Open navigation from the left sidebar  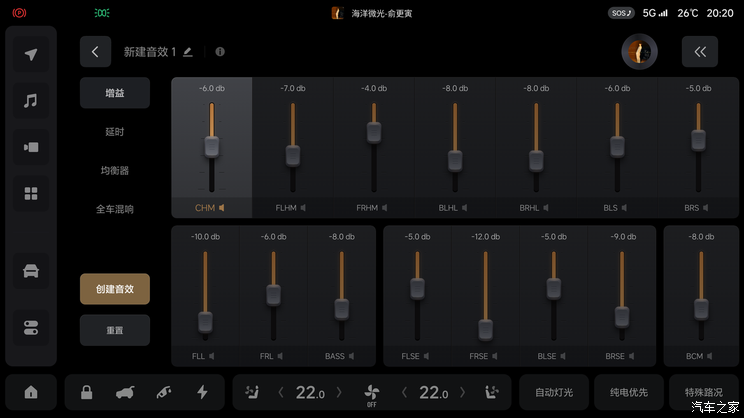31,54
